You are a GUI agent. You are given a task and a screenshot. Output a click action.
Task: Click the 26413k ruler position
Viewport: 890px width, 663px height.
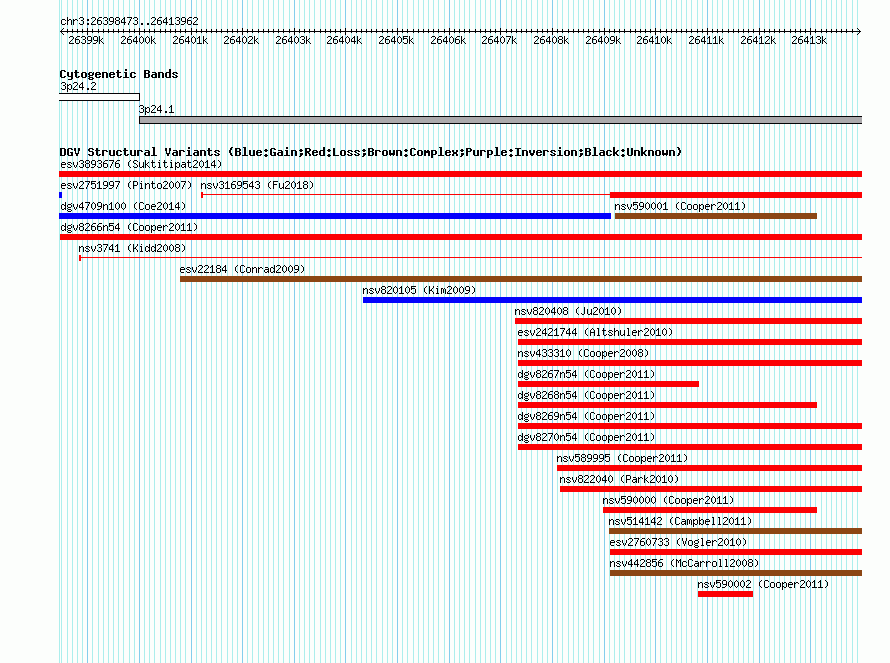[x=809, y=40]
